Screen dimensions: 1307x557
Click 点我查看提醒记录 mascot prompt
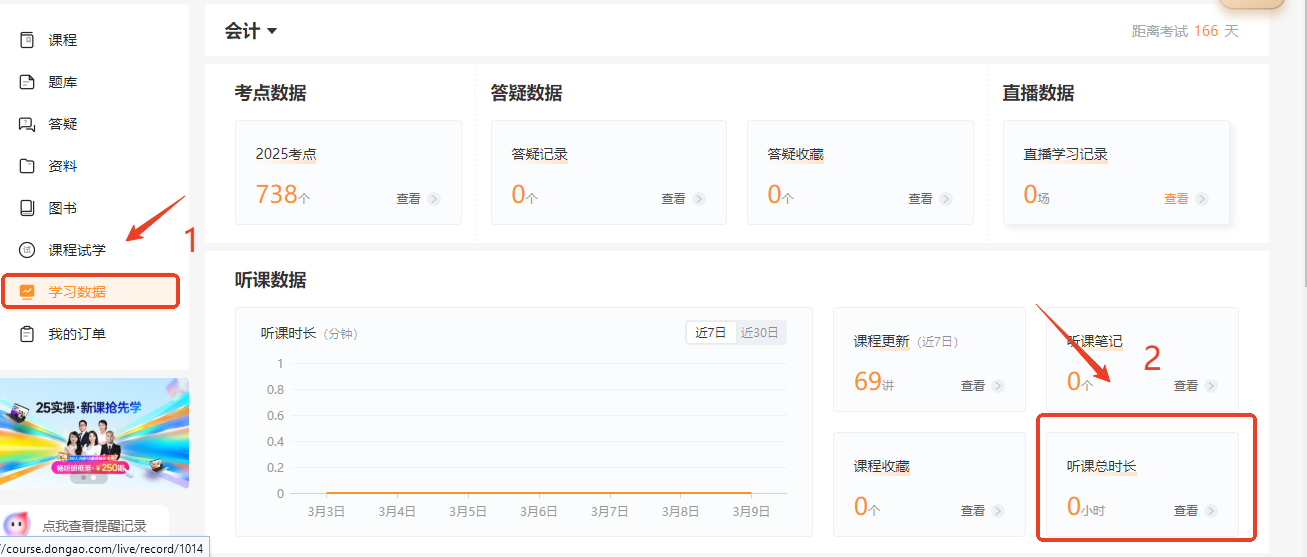coord(94,525)
